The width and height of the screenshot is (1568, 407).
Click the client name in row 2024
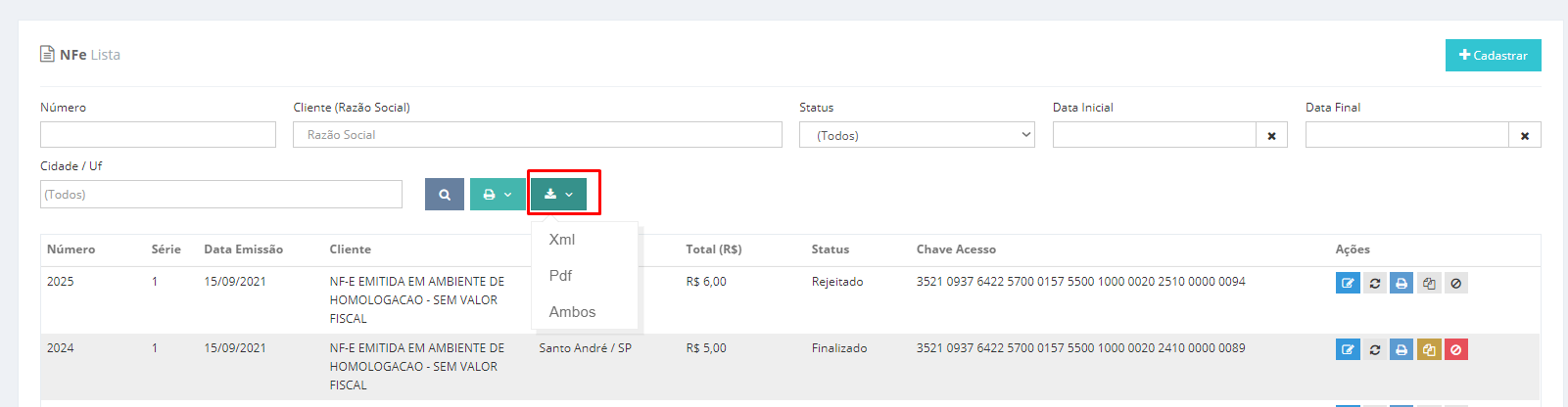click(x=417, y=367)
